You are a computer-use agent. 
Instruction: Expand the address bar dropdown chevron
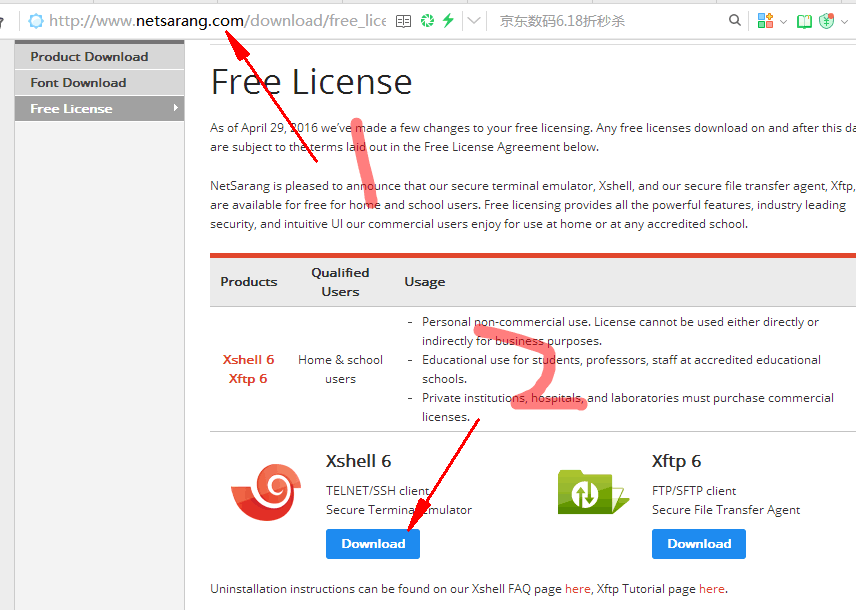coord(474,21)
